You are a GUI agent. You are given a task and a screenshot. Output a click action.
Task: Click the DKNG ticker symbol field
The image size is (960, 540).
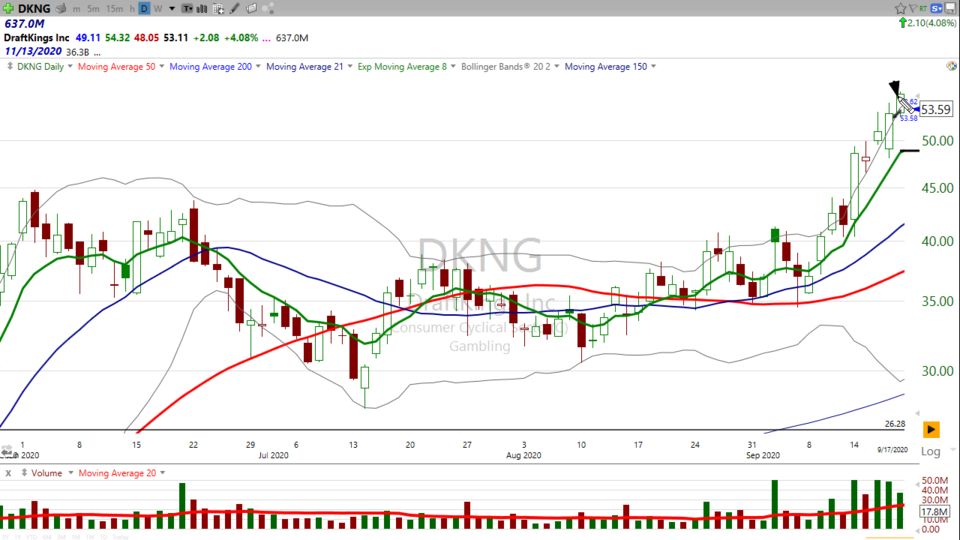click(34, 9)
